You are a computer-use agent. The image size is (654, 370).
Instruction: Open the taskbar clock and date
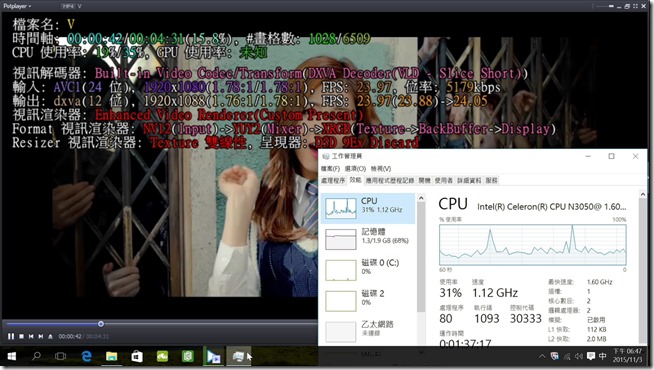pyautogui.click(x=627, y=356)
